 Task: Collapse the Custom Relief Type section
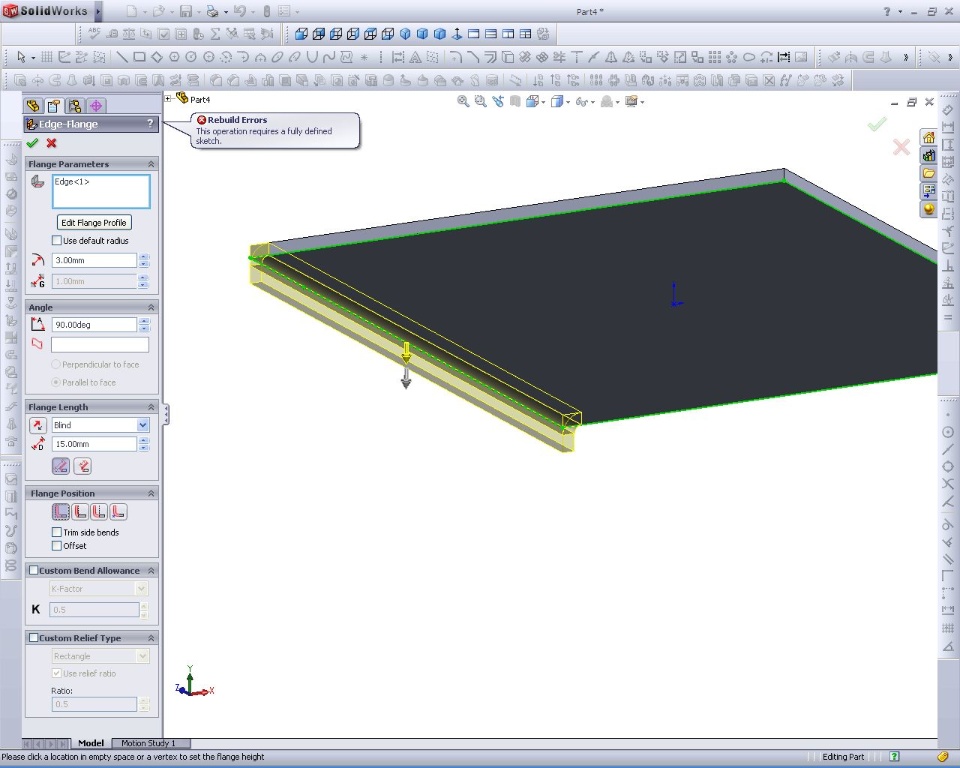[x=151, y=638]
